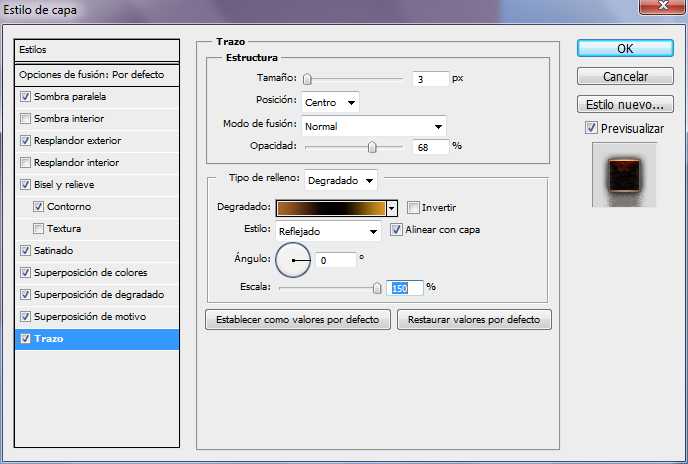Toggle the Previsualizar checkbox

click(x=591, y=128)
